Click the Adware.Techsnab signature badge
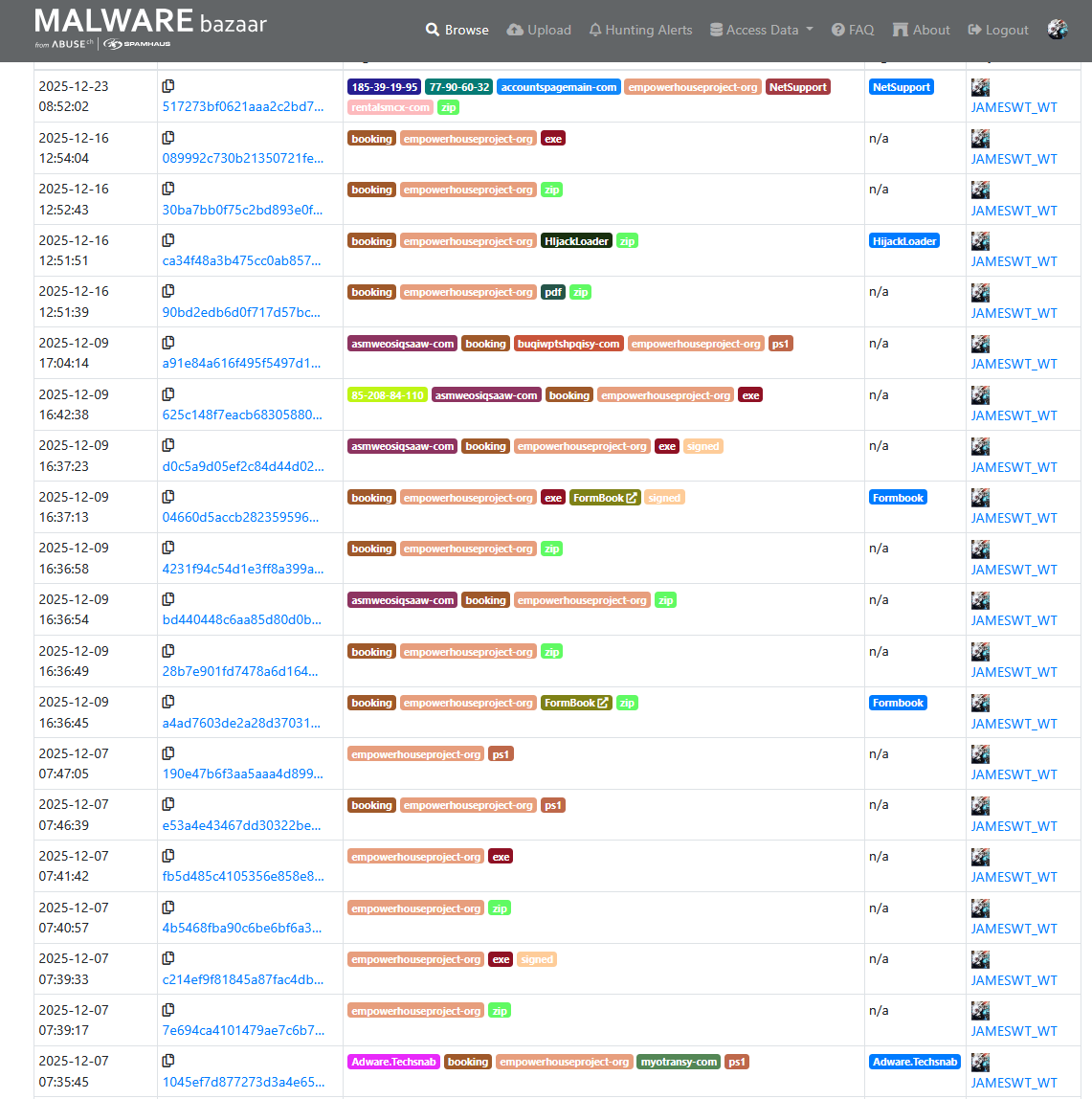The width and height of the screenshot is (1092, 1099). click(915, 1062)
